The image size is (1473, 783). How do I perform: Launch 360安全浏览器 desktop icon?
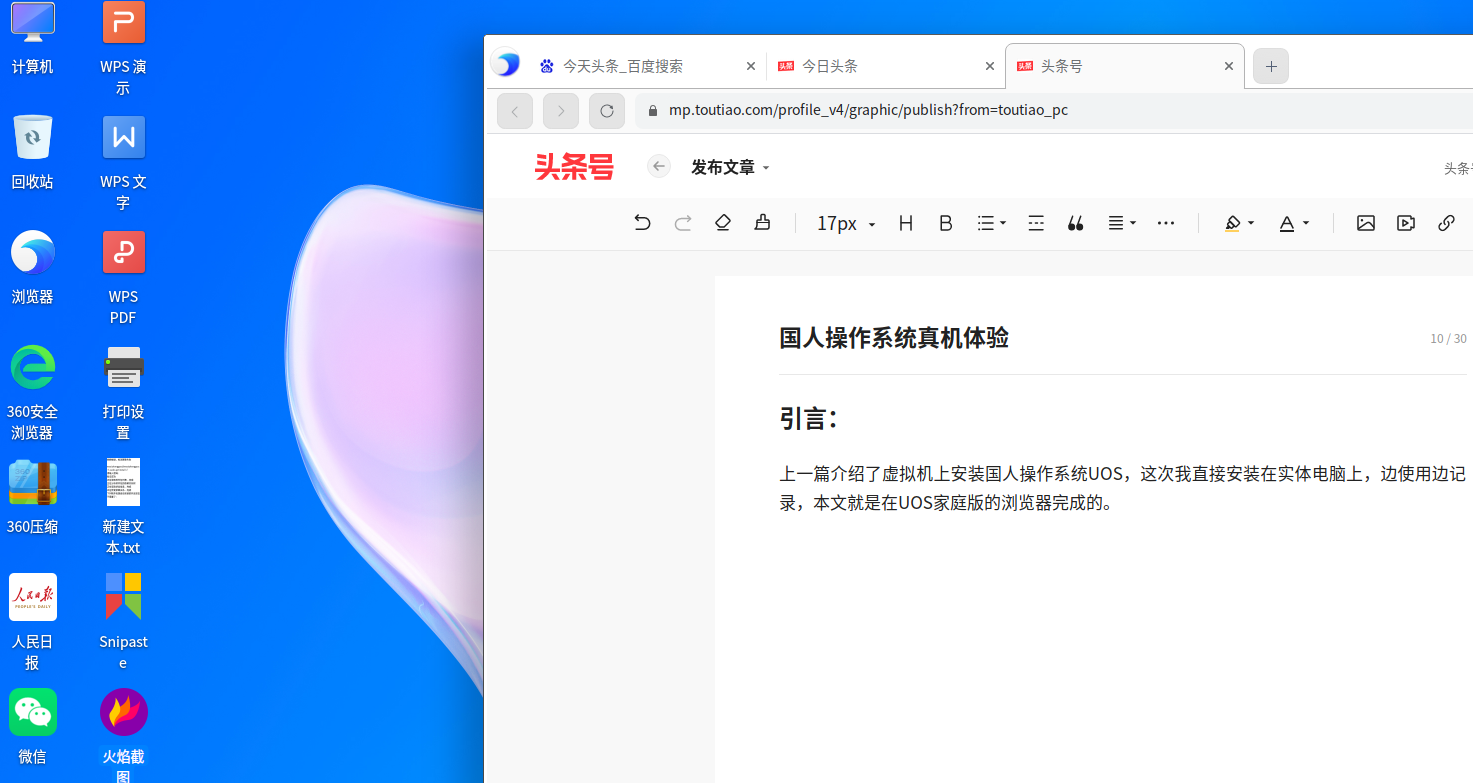(x=32, y=393)
